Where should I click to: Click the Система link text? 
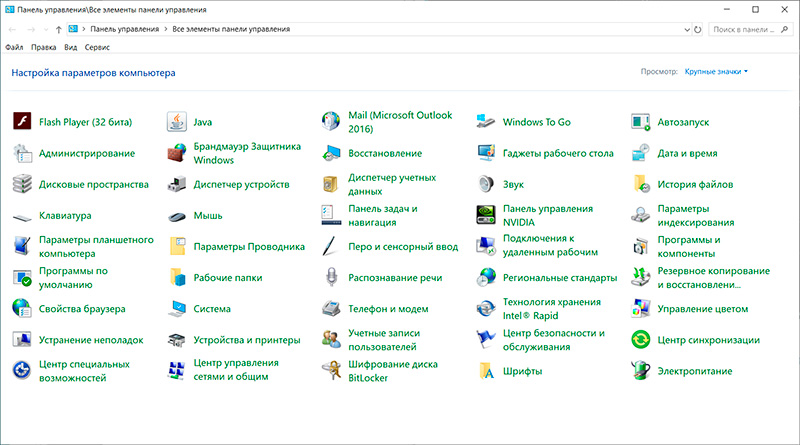point(212,309)
